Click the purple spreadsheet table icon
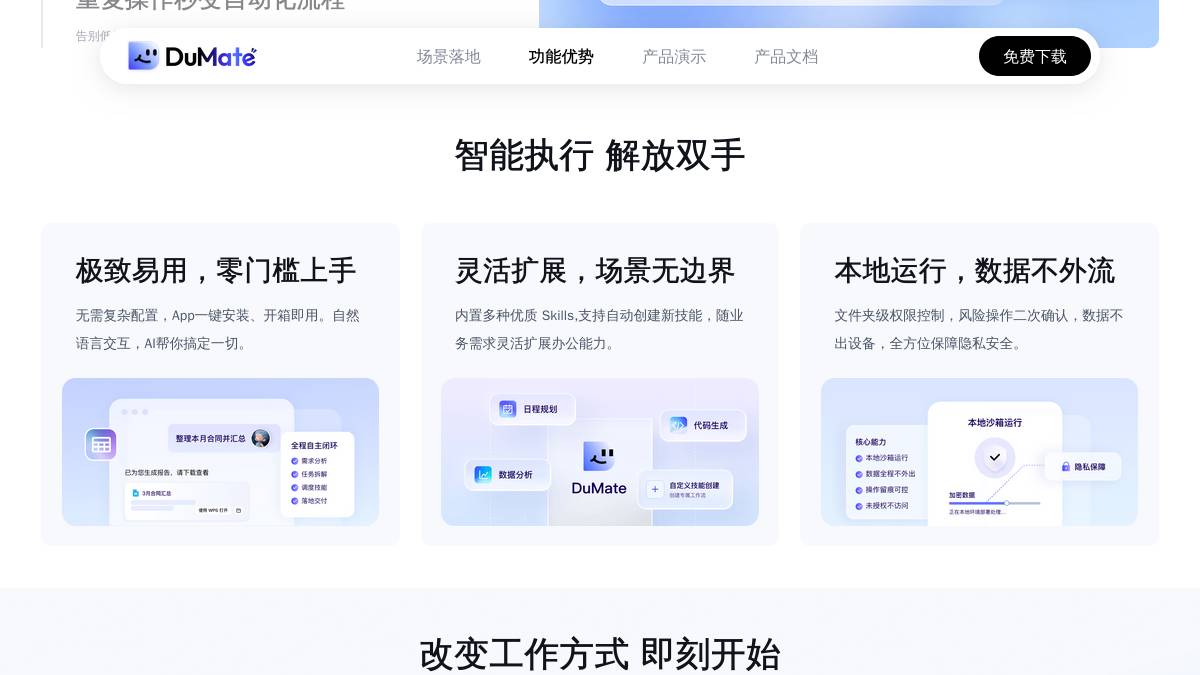The image size is (1200, 675). tap(101, 444)
